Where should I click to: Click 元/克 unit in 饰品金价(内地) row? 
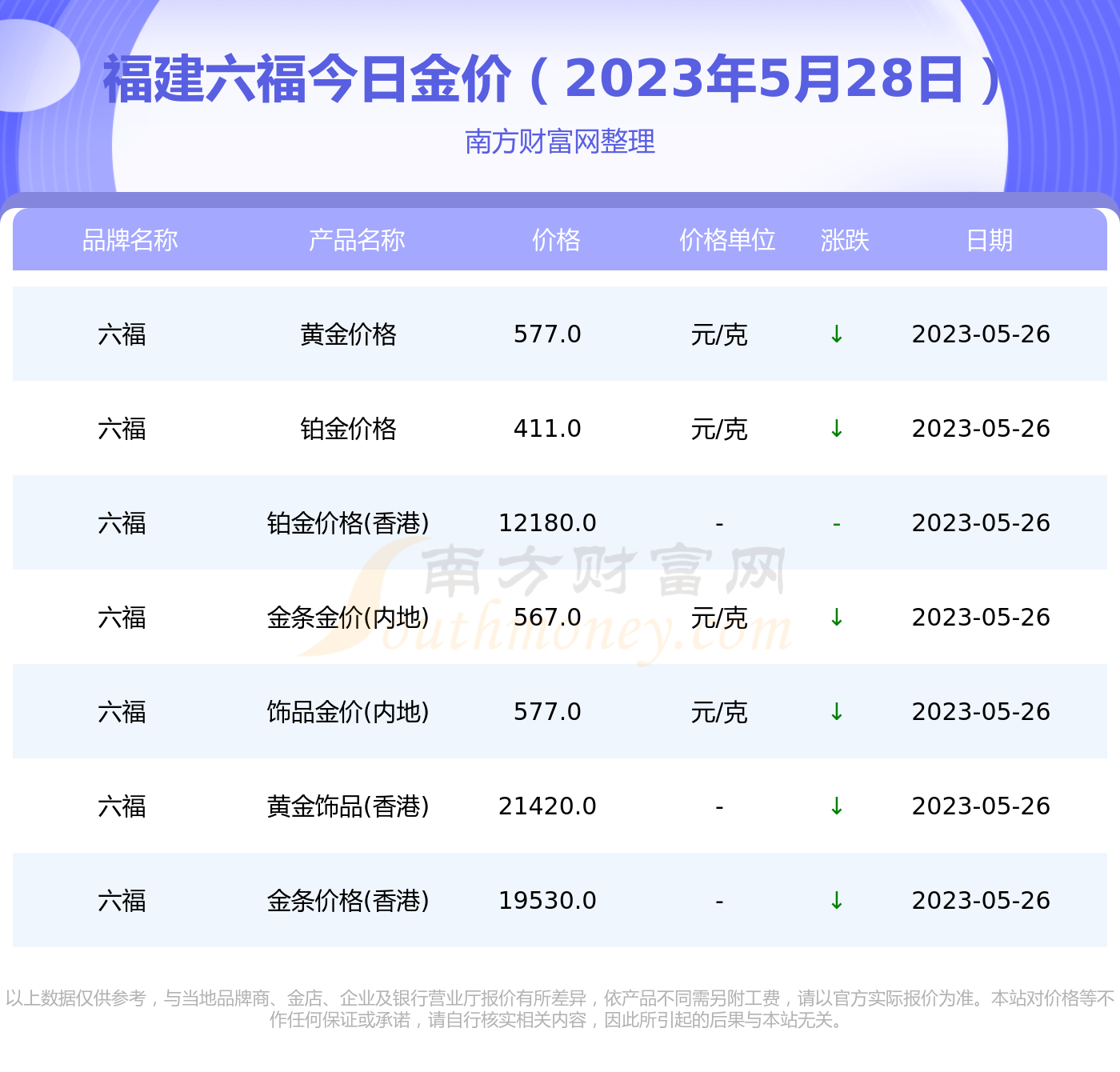[719, 712]
